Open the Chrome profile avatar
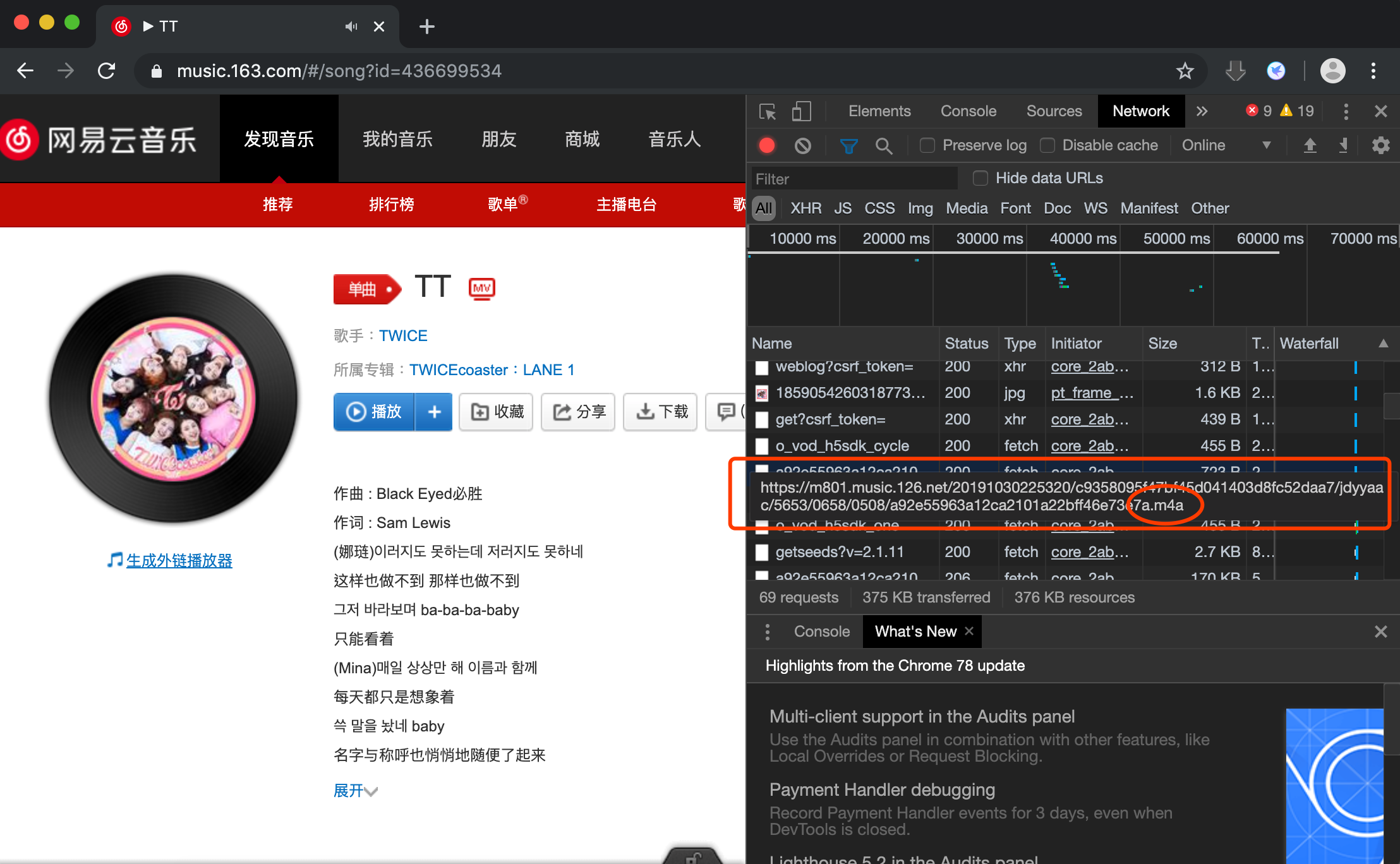The width and height of the screenshot is (1400, 864). tap(1332, 71)
